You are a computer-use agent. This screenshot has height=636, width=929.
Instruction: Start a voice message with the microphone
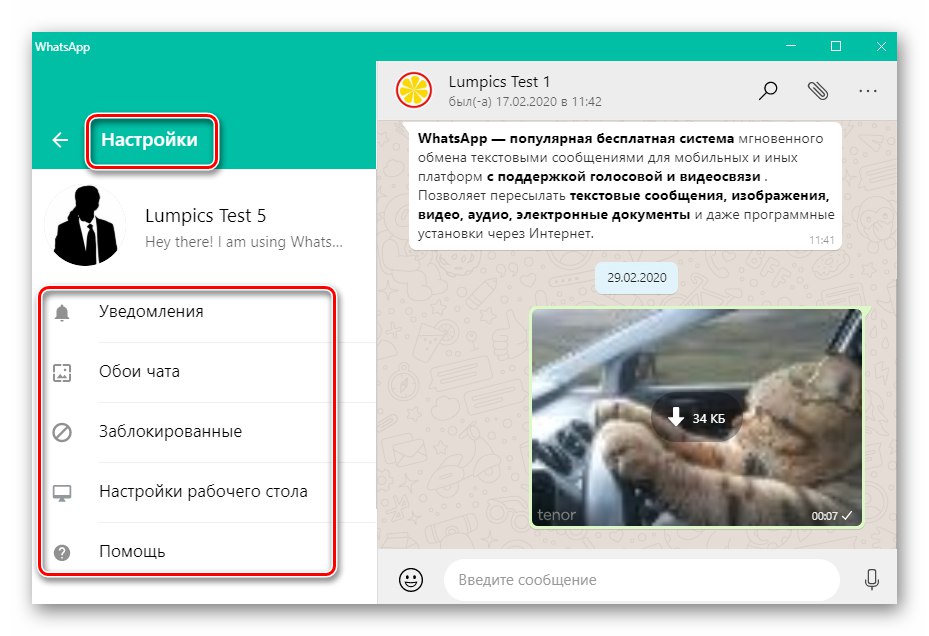(x=872, y=580)
